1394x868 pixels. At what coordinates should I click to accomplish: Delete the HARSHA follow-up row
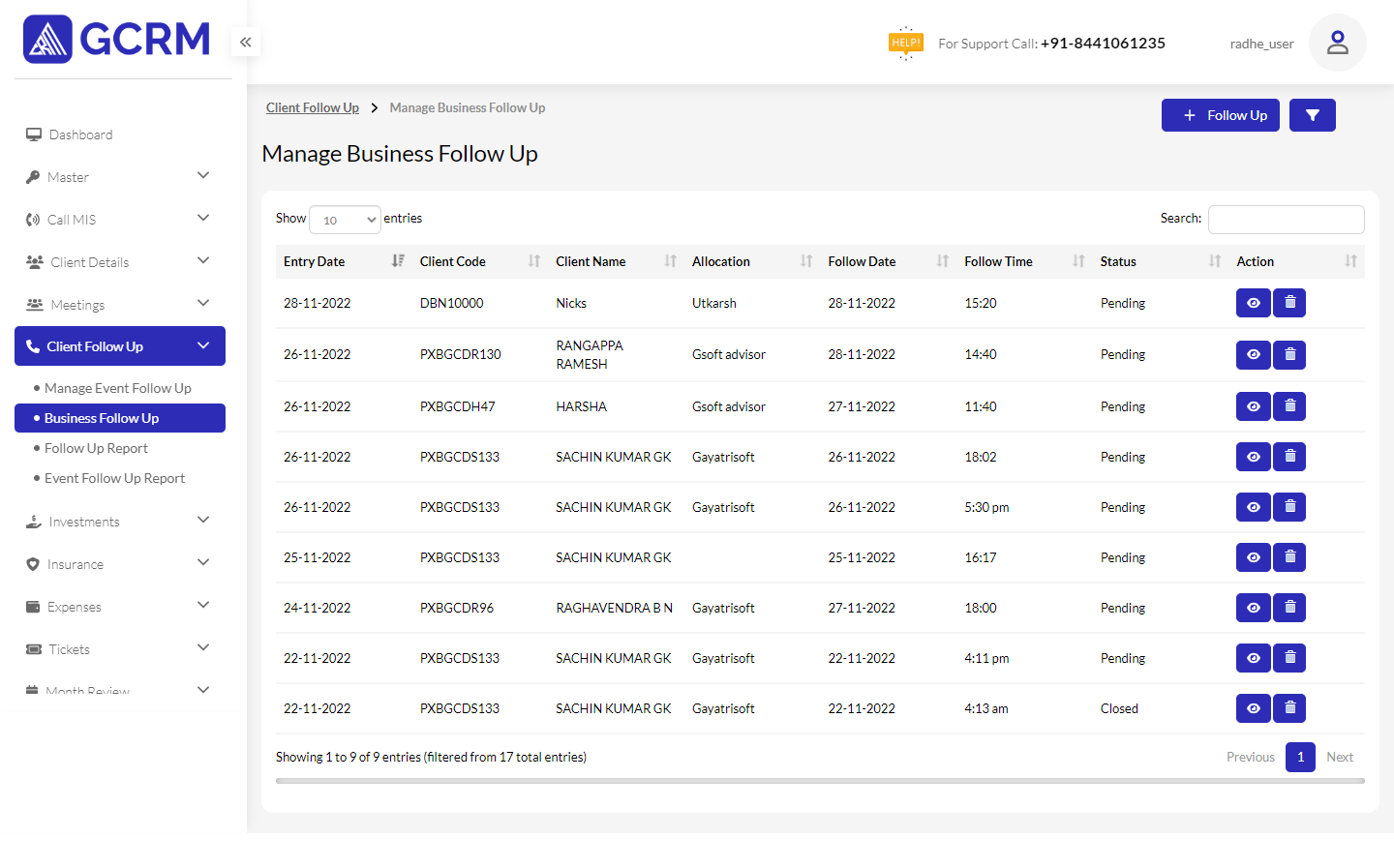[x=1289, y=406]
